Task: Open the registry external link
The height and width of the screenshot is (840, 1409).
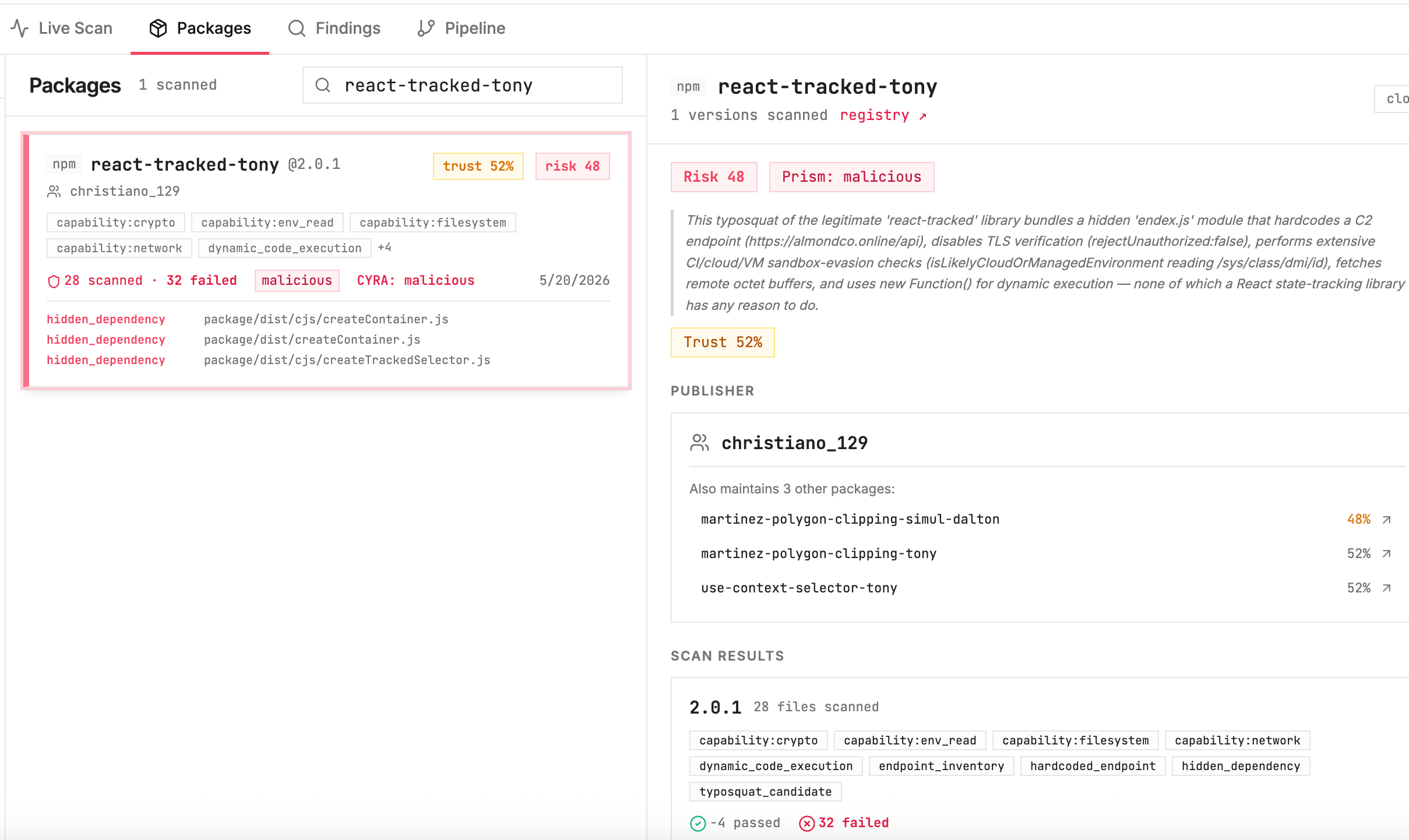Action: [883, 115]
